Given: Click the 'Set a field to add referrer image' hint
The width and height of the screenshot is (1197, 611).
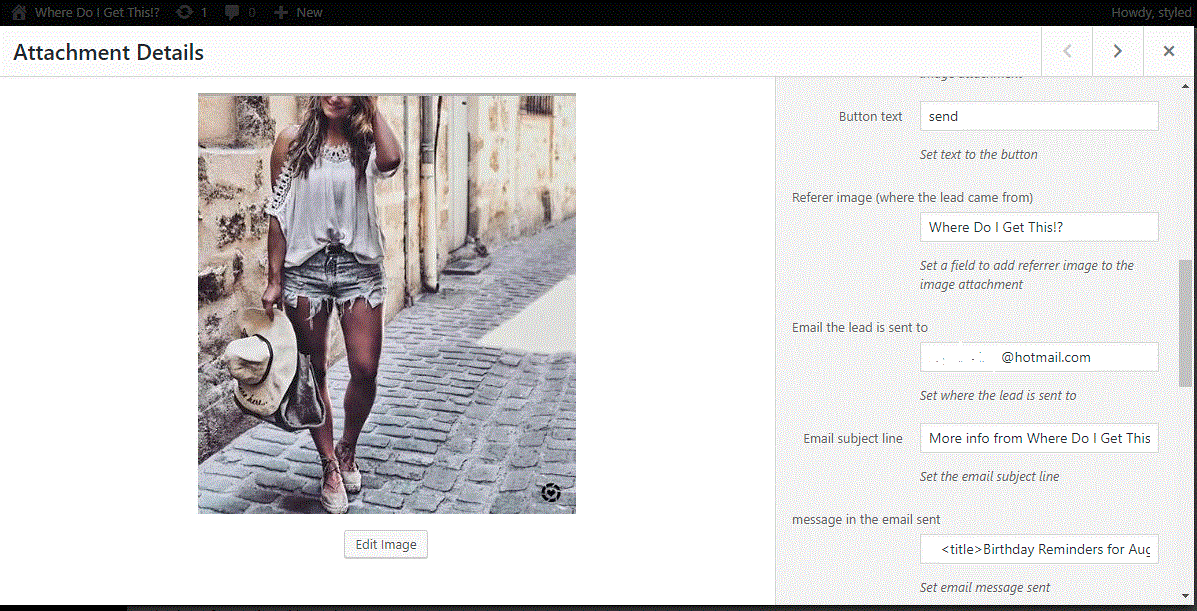Looking at the screenshot, I should point(1027,275).
